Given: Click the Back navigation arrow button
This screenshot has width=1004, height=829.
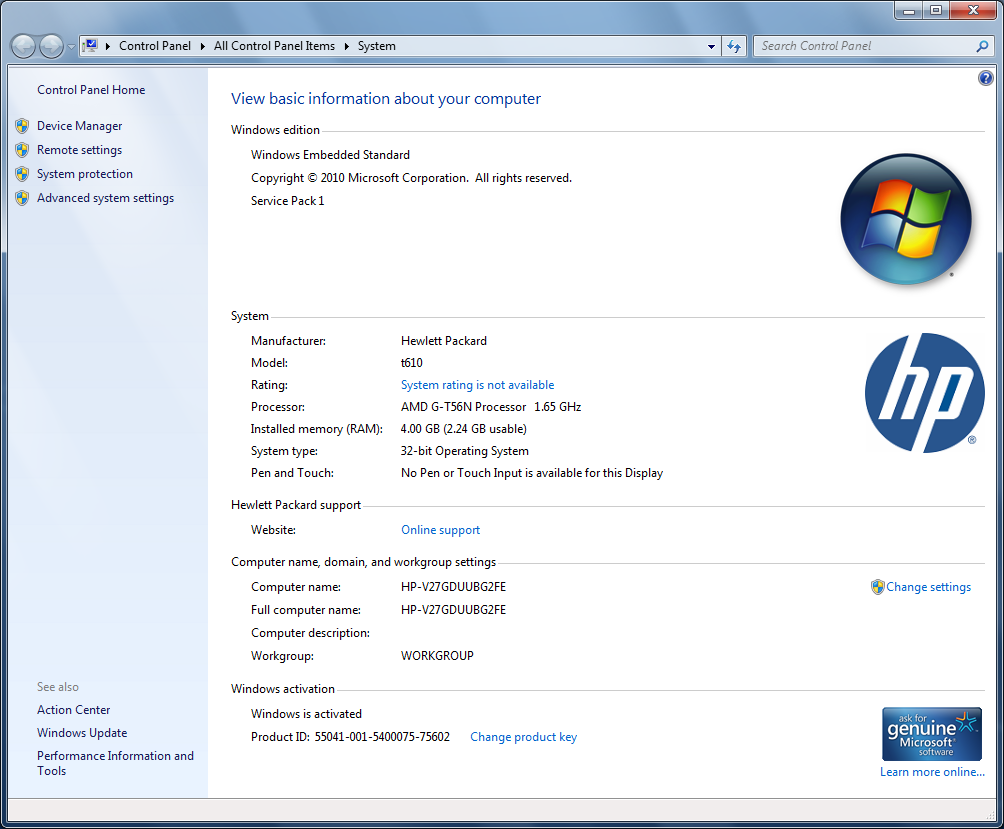Looking at the screenshot, I should tap(24, 46).
